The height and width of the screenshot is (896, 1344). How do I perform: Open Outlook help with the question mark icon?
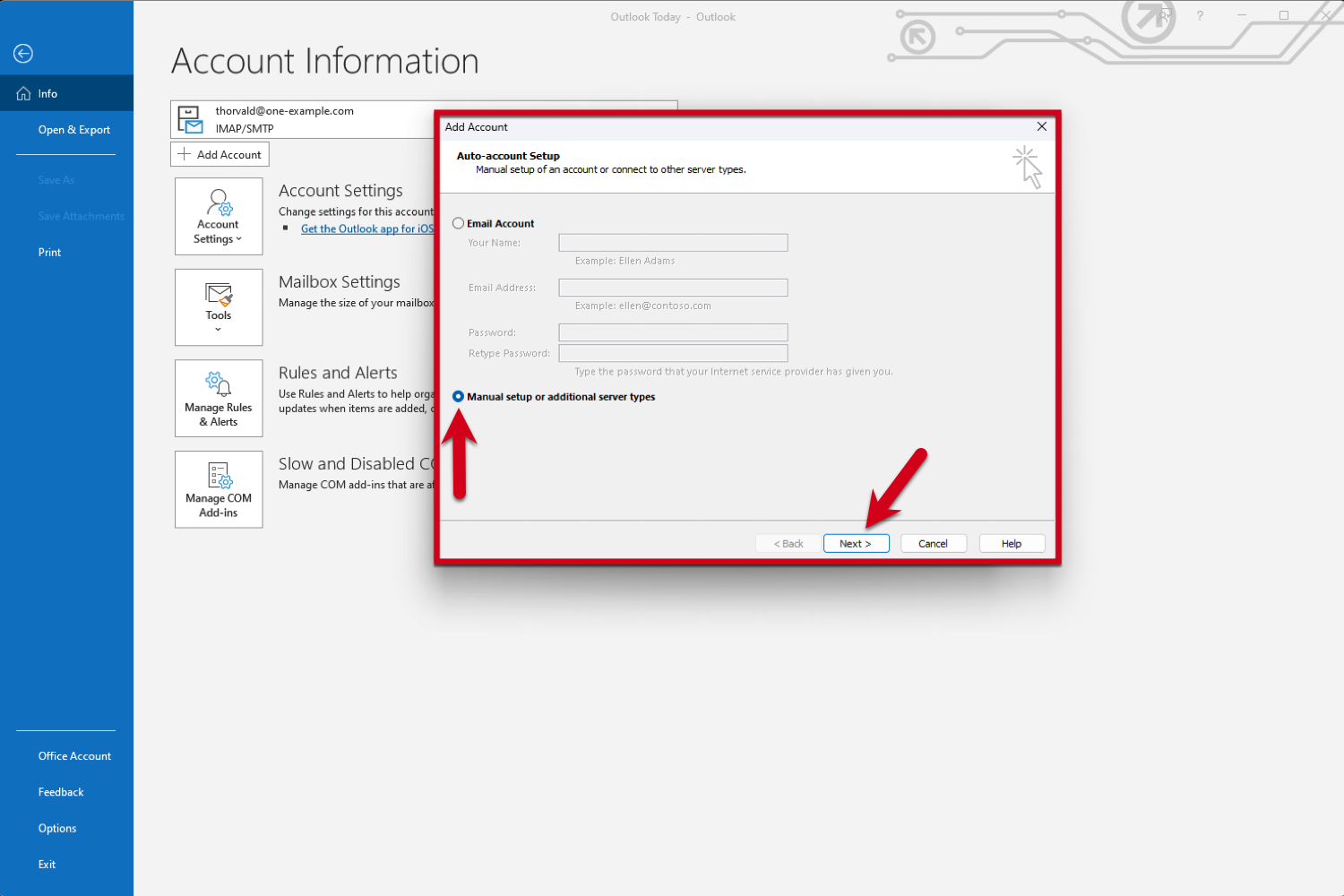[1200, 15]
